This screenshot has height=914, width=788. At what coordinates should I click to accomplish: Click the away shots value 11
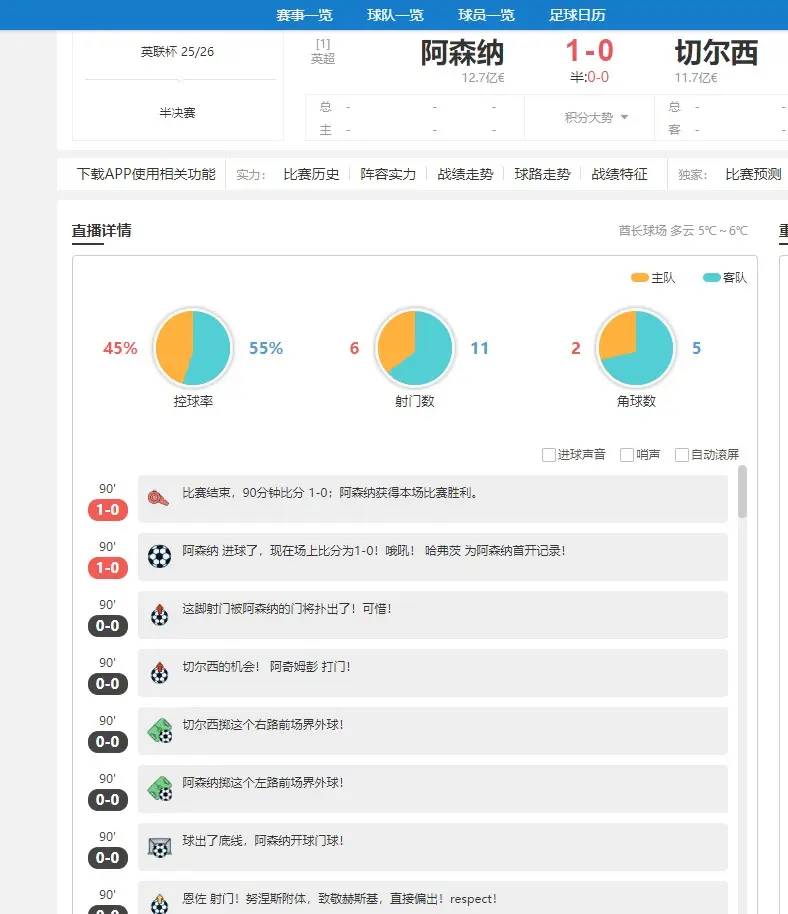[x=480, y=349]
